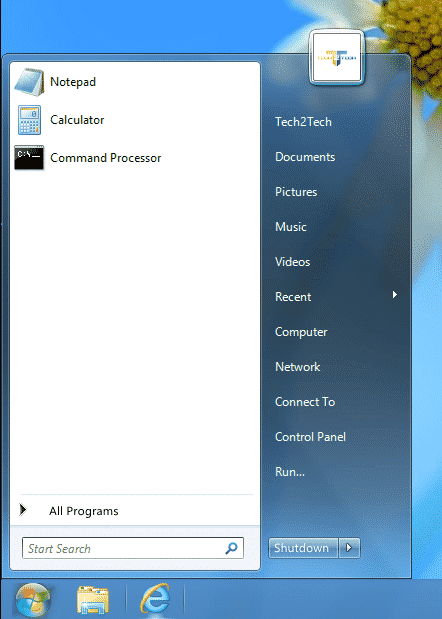Viewport: 442px width, 619px height.
Task: Select Connect To in the menu
Action: [305, 402]
